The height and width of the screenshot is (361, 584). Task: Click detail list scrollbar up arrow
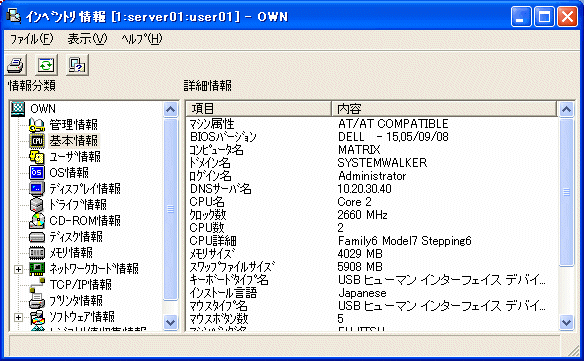566,110
